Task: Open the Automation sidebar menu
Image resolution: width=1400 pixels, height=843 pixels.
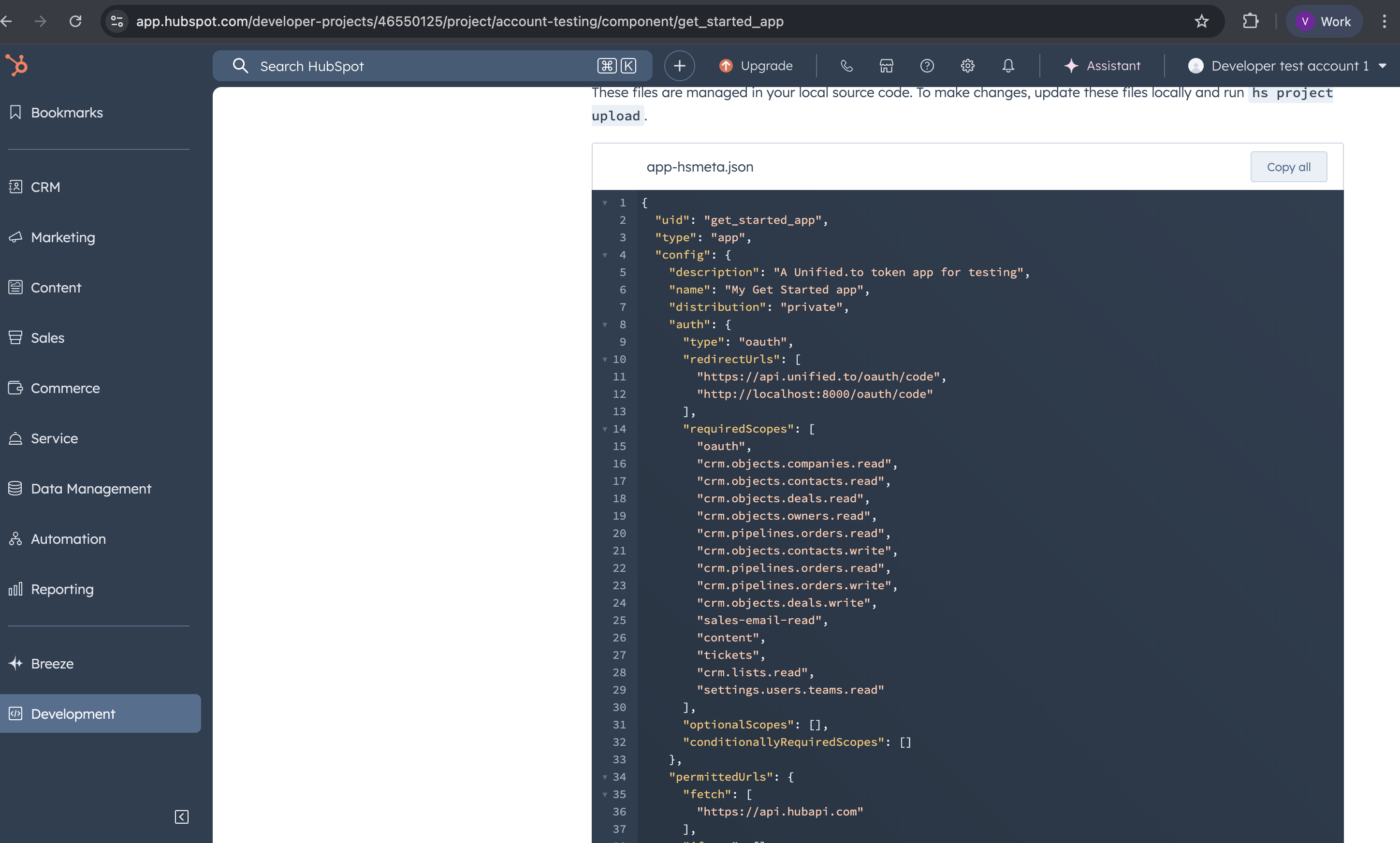Action: [68, 538]
